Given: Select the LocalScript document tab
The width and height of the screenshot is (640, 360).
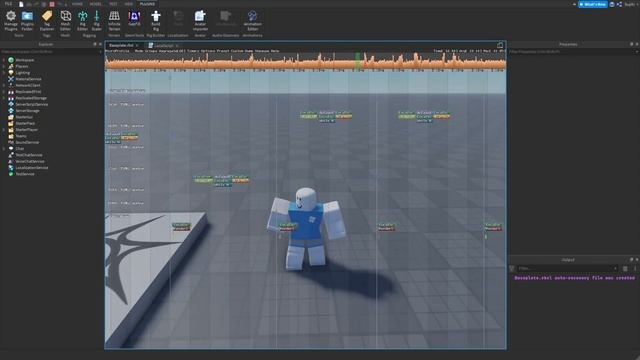Looking at the screenshot, I should [164, 45].
